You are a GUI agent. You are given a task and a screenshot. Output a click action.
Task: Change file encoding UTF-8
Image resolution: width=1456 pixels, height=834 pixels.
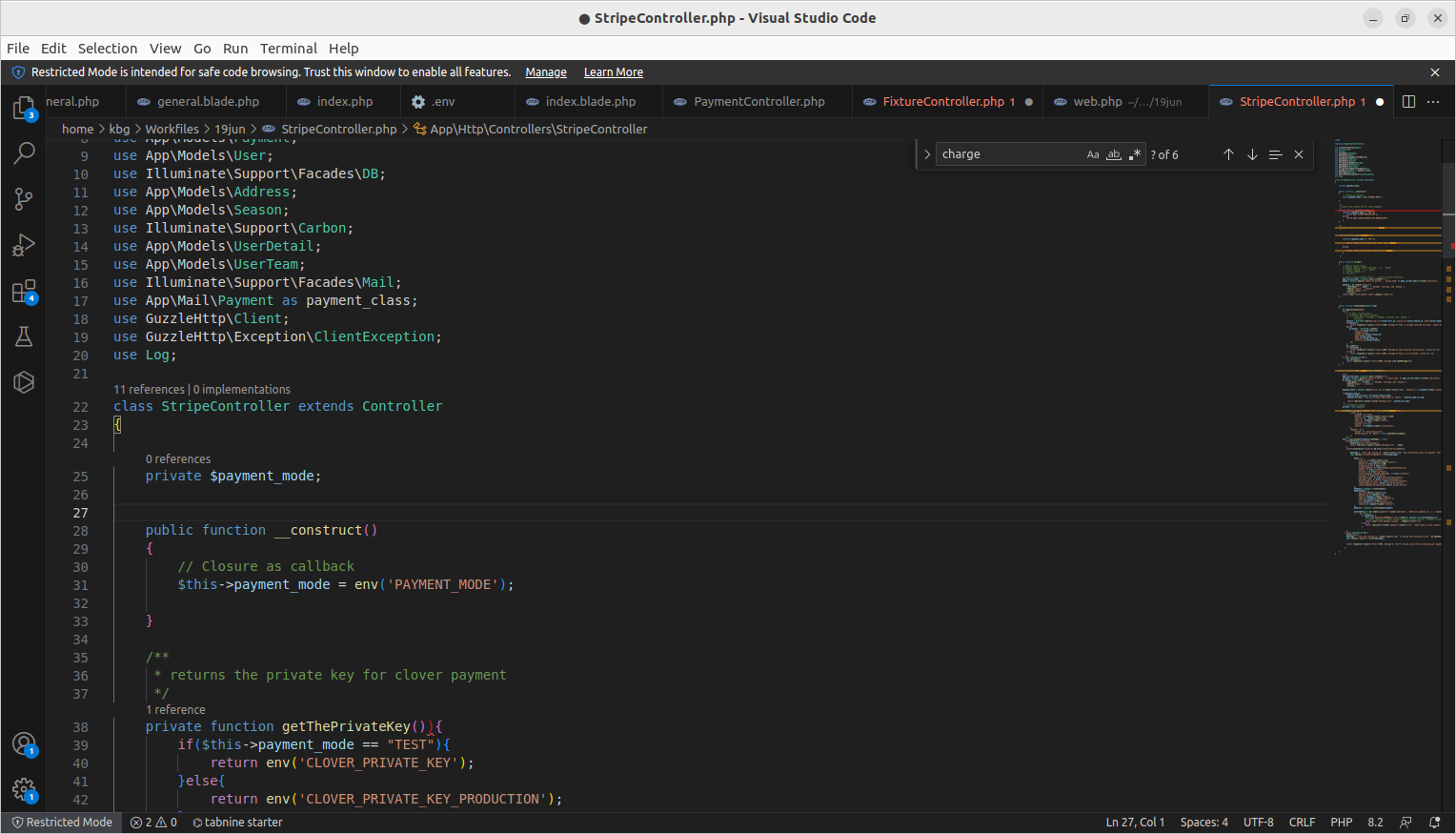tap(1259, 823)
